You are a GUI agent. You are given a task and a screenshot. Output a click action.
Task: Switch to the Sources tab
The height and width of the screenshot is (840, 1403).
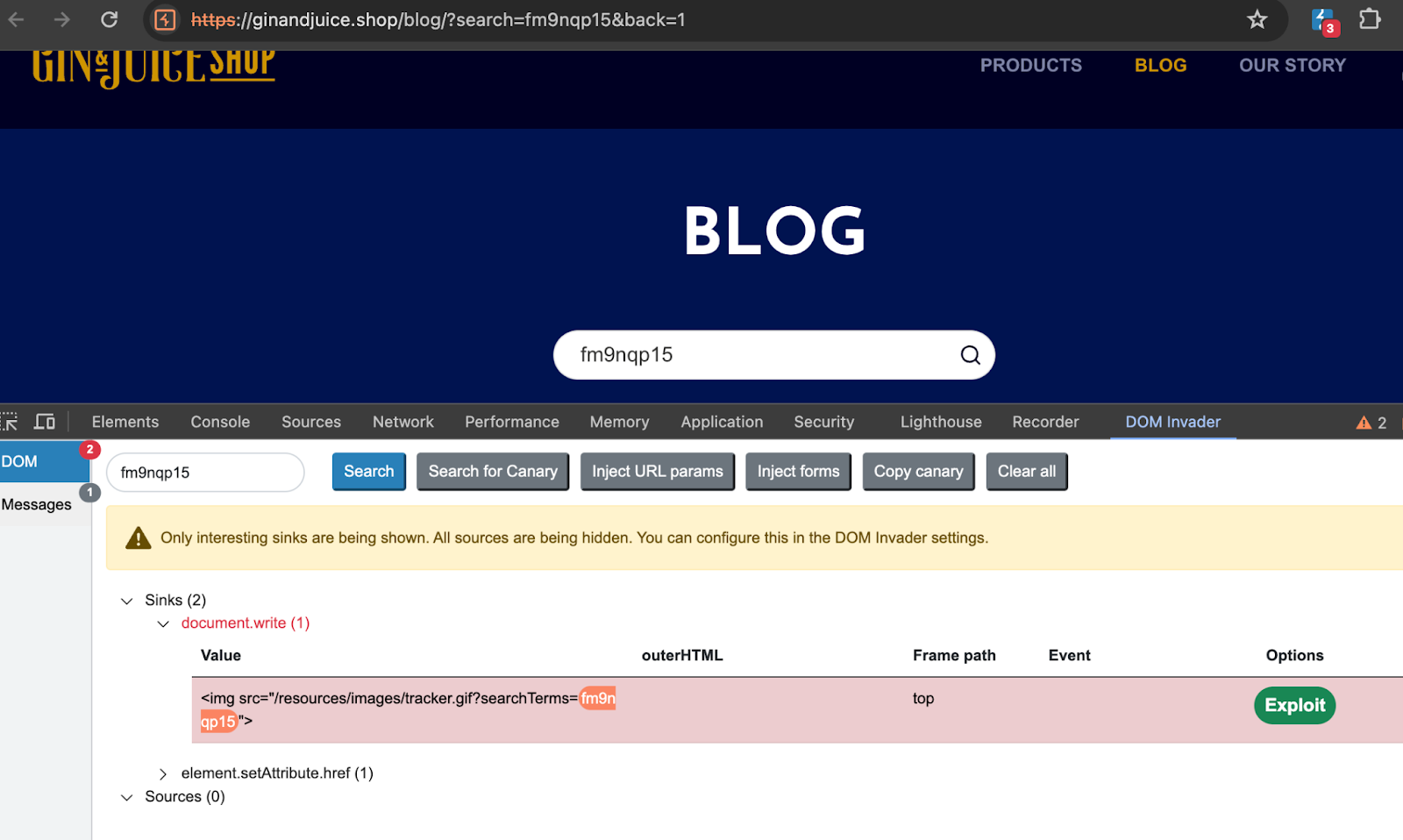(311, 422)
